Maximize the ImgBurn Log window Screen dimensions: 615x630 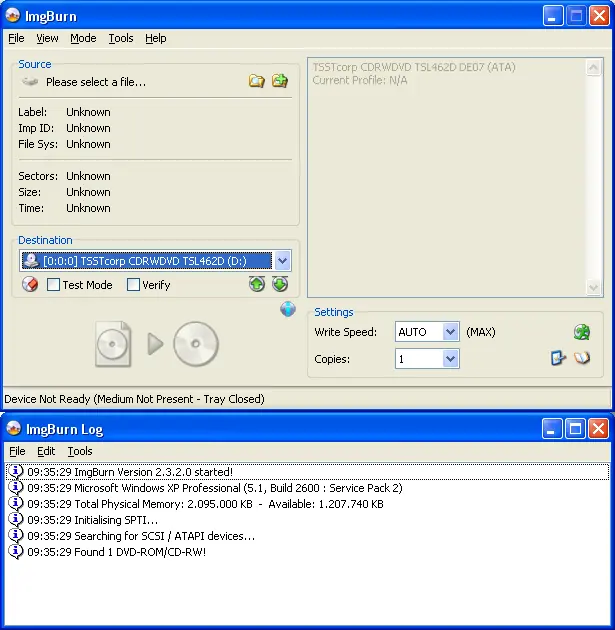(x=575, y=428)
